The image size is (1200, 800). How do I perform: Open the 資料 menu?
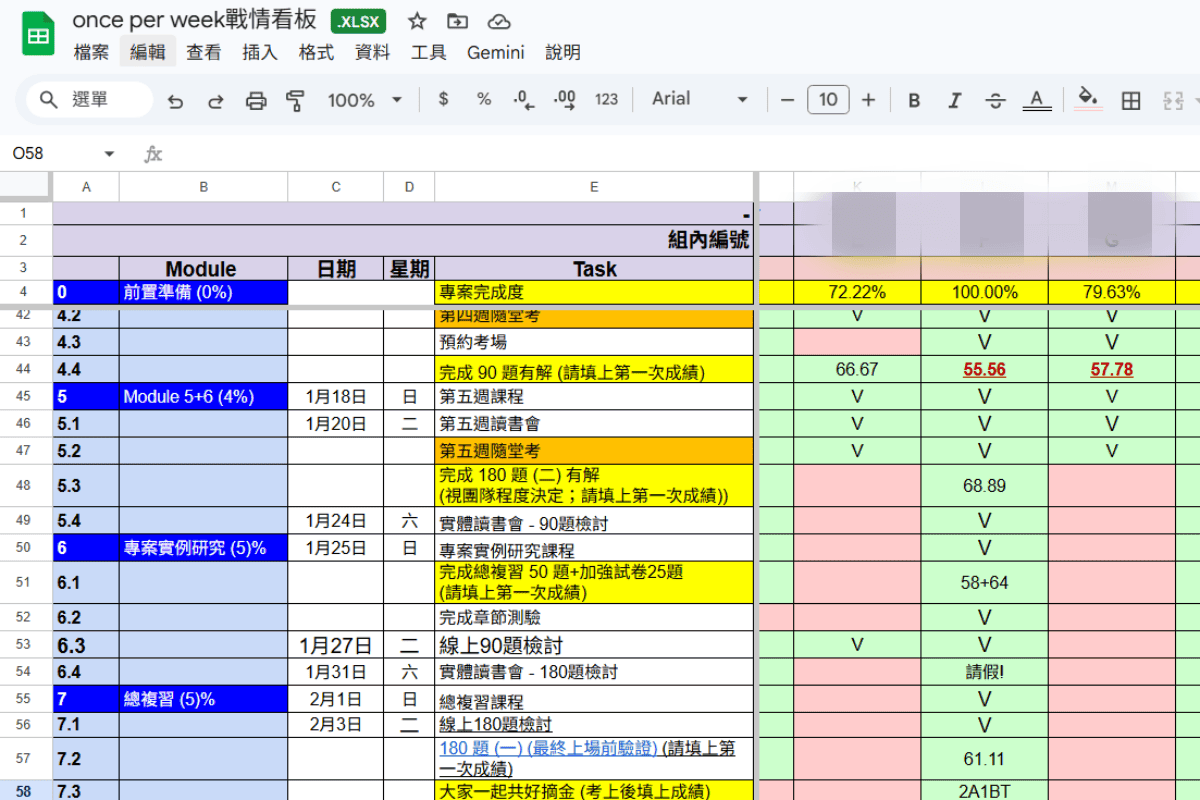point(372,52)
